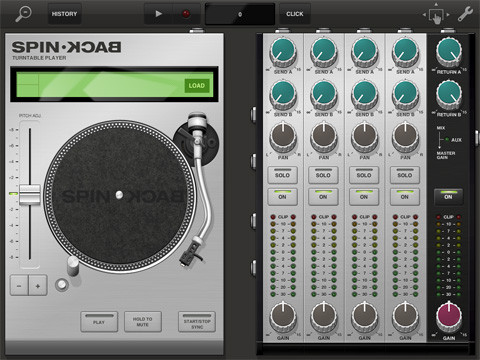Image resolution: width=480 pixels, height=360 pixels.
Task: Click the silver cylinder start knob near platter
Action: point(73,266)
